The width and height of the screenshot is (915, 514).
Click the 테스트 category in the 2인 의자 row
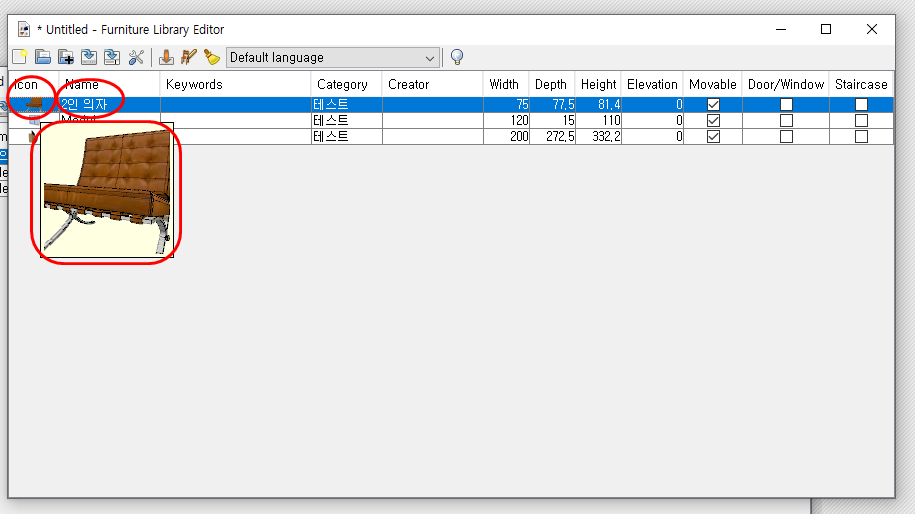pos(347,104)
